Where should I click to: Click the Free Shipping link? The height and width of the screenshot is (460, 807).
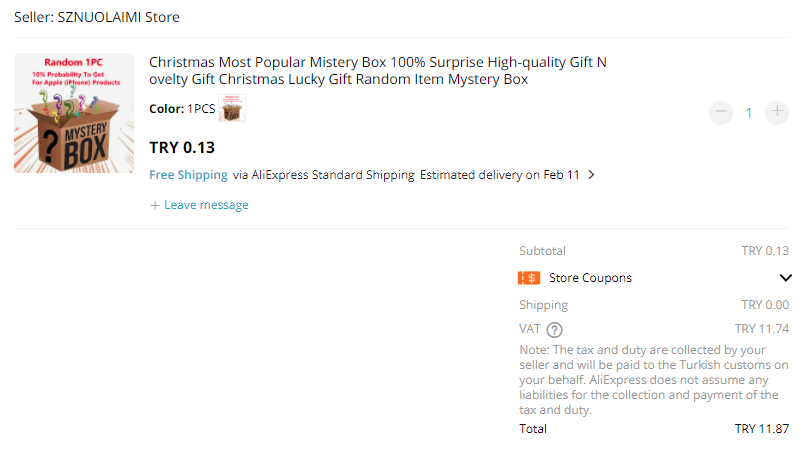point(188,175)
